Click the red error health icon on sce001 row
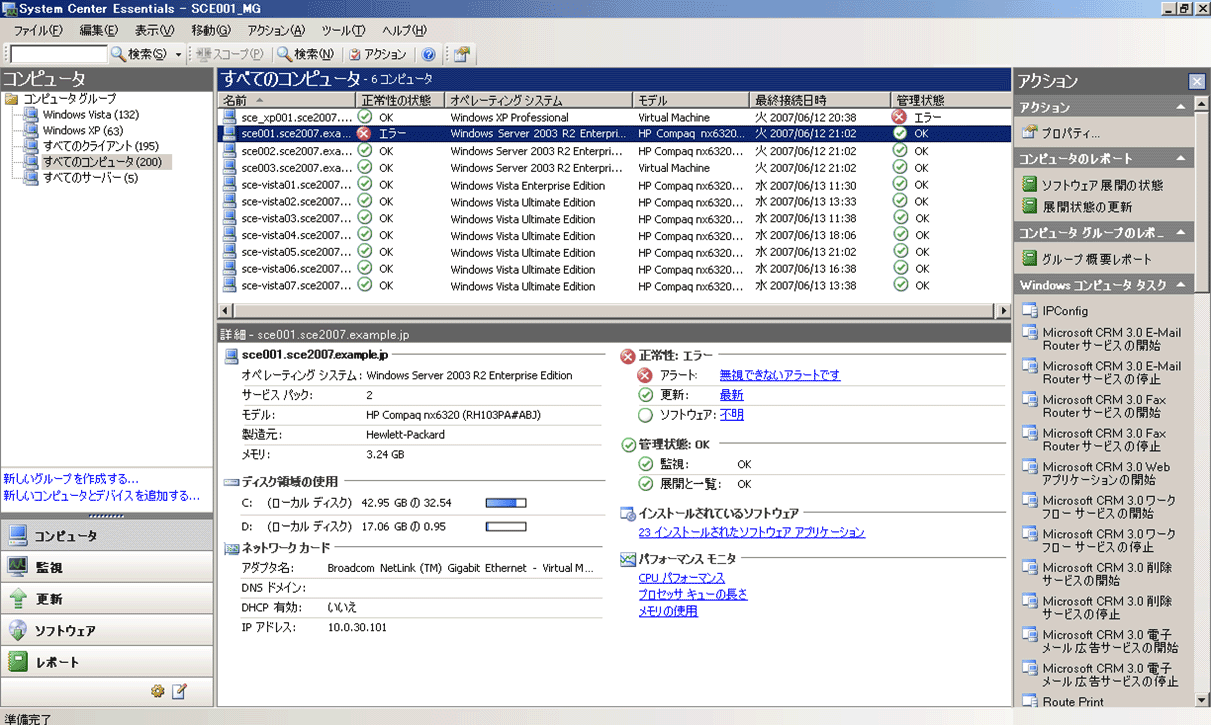1211x725 pixels. (364, 133)
